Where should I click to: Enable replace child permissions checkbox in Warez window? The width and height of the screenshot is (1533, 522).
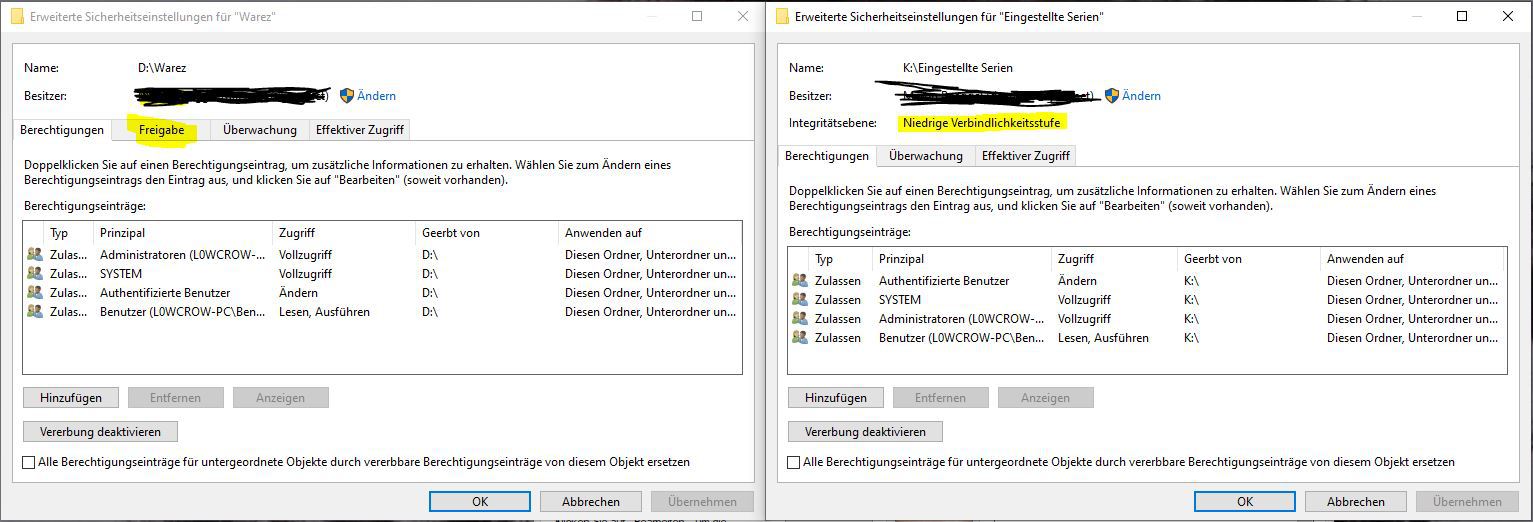29,462
